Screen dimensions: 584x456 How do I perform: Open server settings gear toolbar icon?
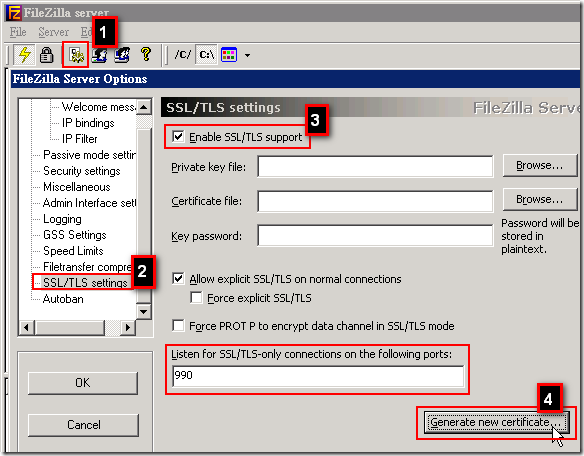pos(76,56)
